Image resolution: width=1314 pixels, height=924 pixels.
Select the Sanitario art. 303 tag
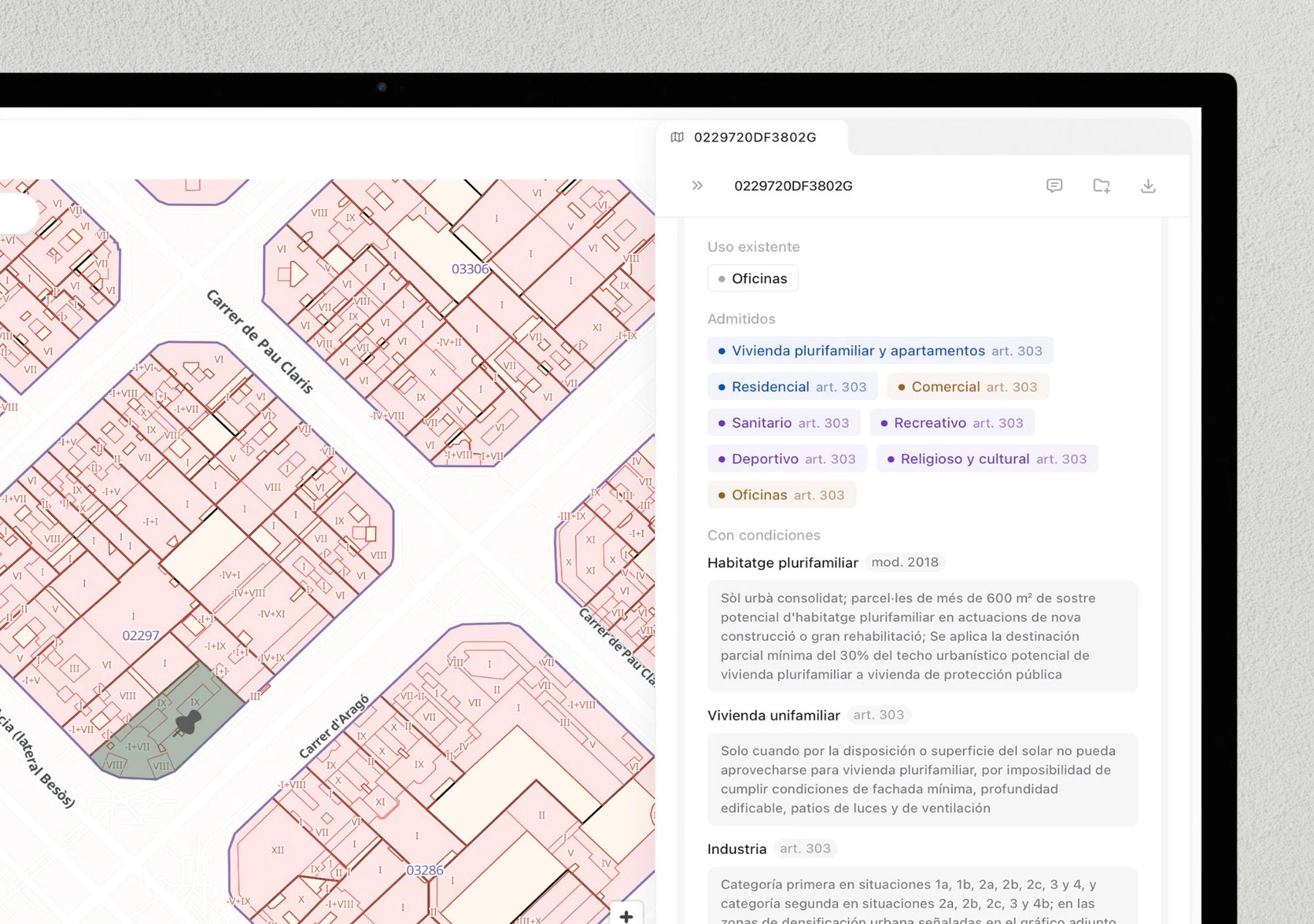pos(783,423)
